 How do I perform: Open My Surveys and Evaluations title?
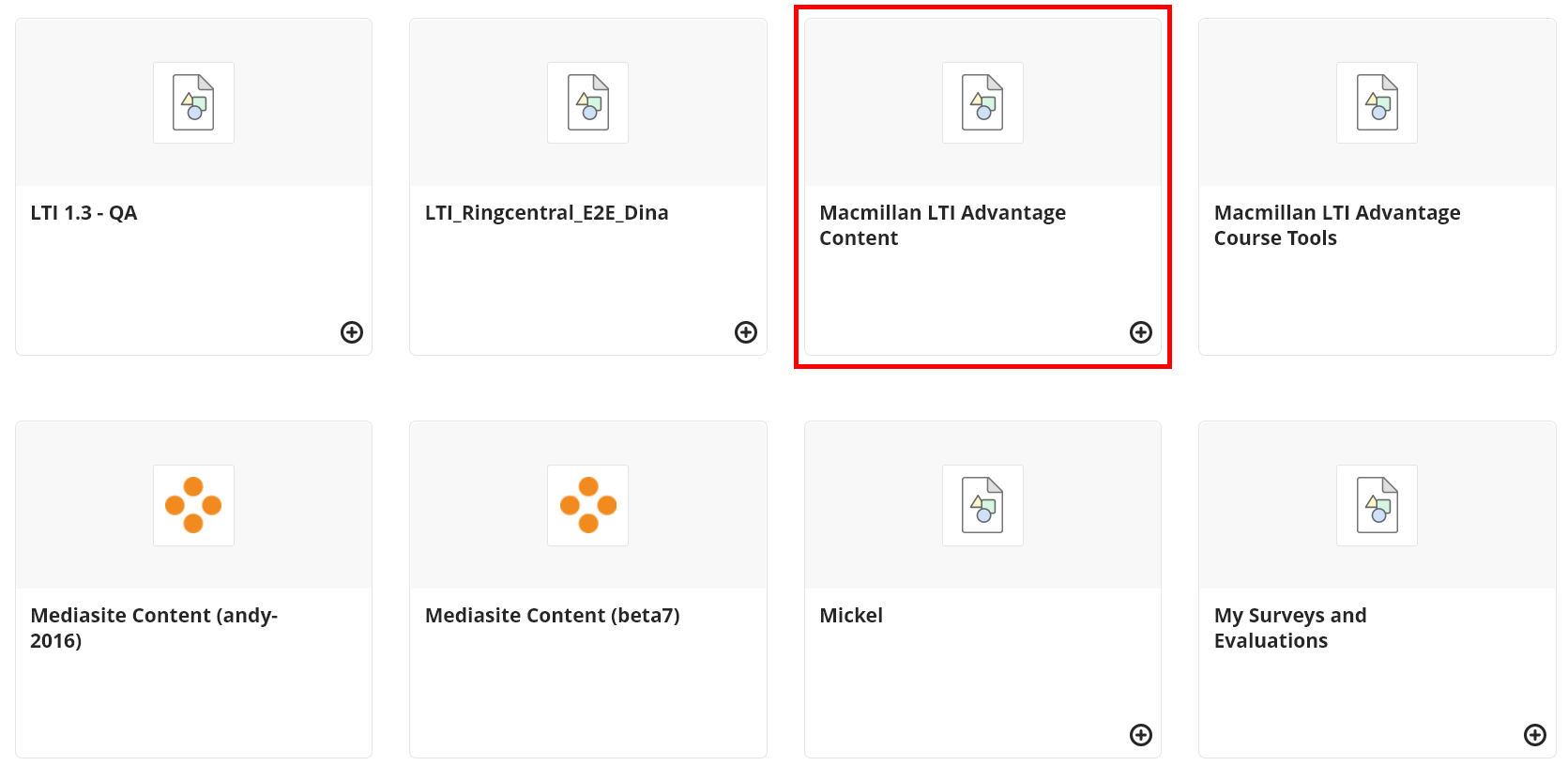pos(1289,628)
